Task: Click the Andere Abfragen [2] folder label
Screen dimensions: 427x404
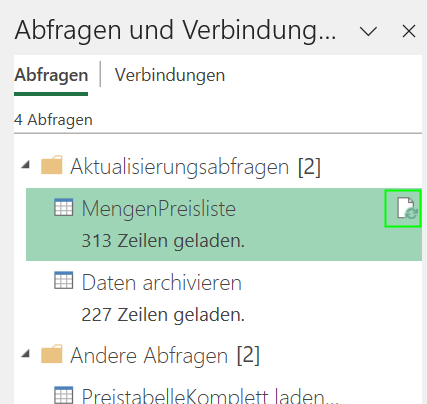Action: (x=165, y=355)
